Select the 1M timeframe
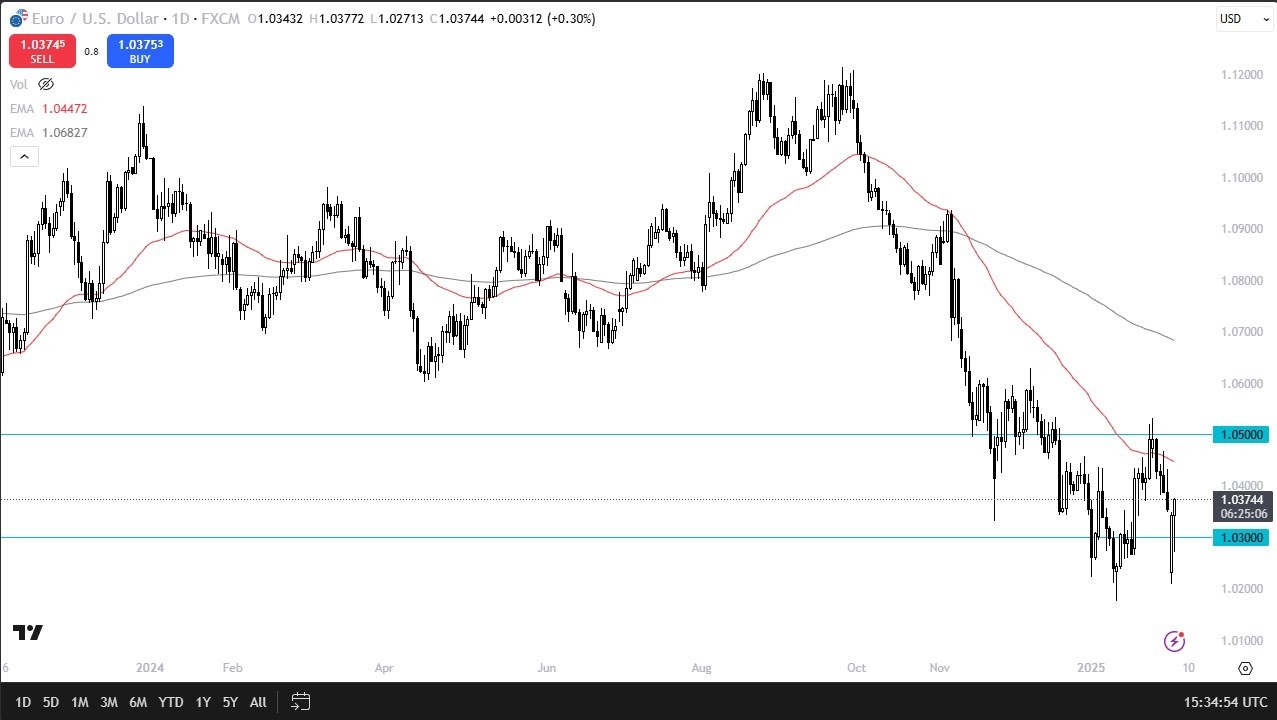Screen dimensions: 1277x720 point(80,702)
